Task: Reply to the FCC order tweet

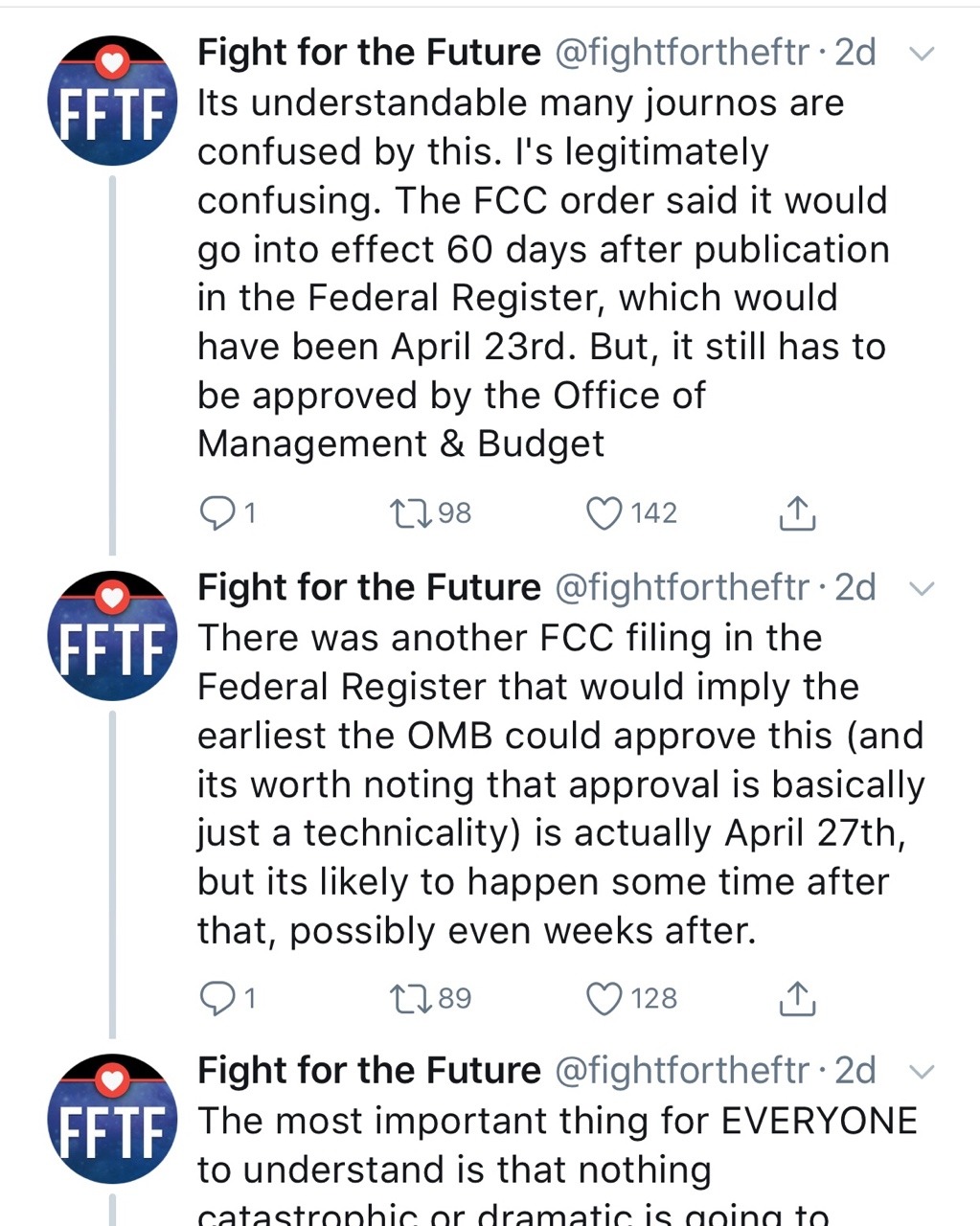Action: [x=217, y=513]
